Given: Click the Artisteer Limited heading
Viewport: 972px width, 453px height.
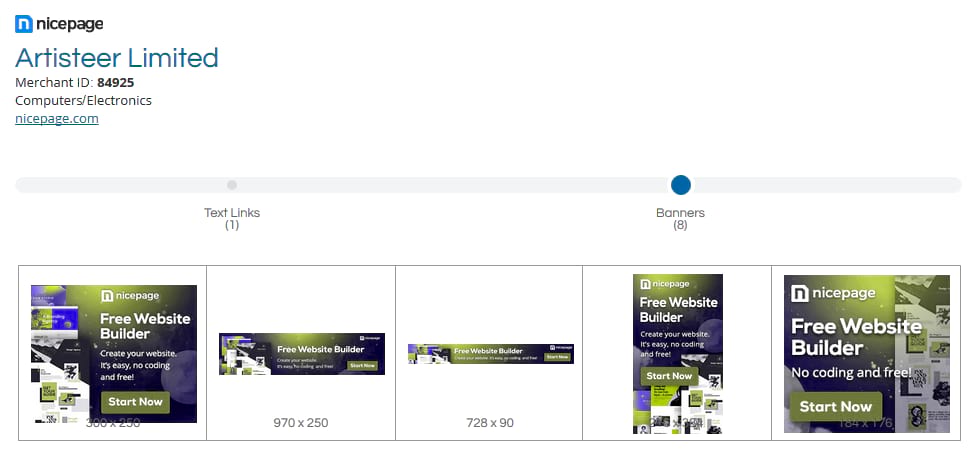Looking at the screenshot, I should click(117, 58).
